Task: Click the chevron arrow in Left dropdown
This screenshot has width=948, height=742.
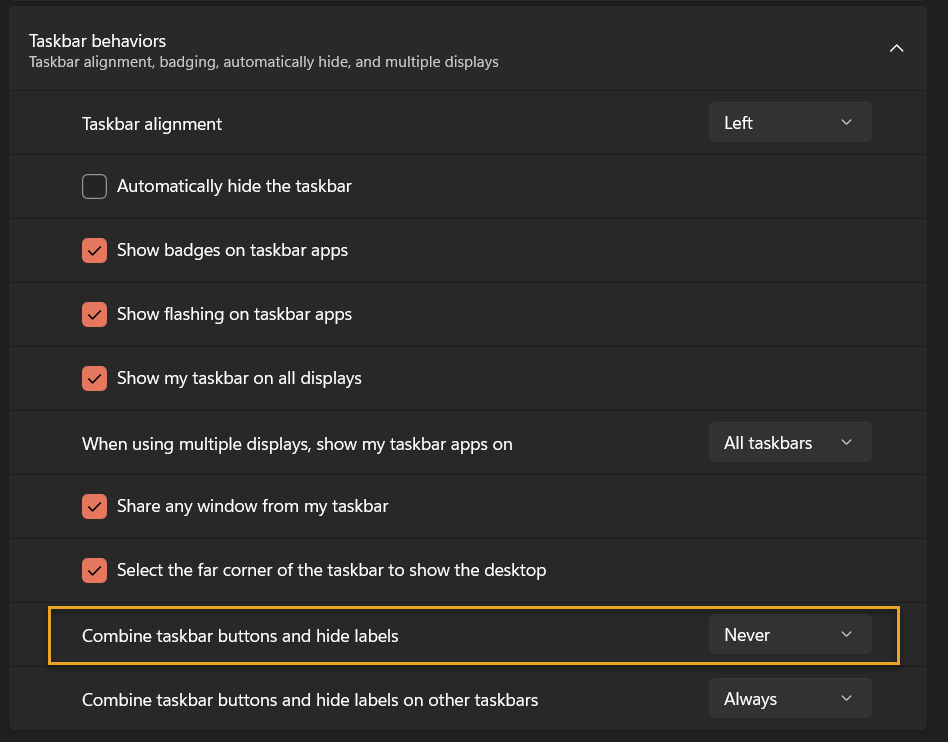Action: 846,123
